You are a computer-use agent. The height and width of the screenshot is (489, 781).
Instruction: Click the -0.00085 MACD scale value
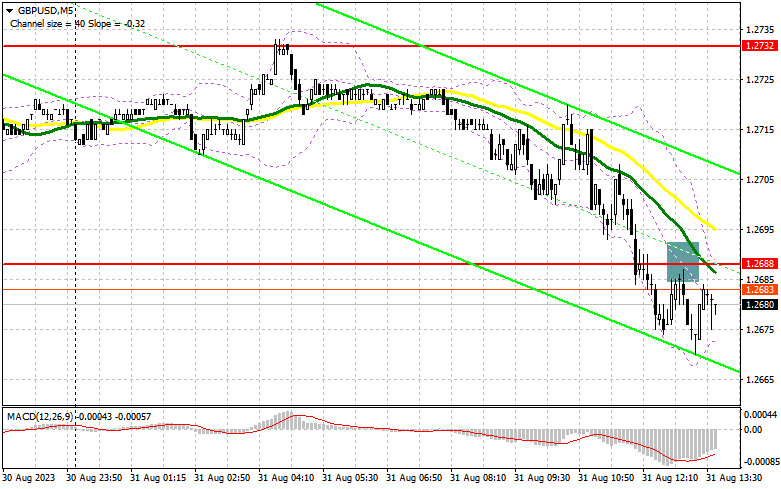760,462
